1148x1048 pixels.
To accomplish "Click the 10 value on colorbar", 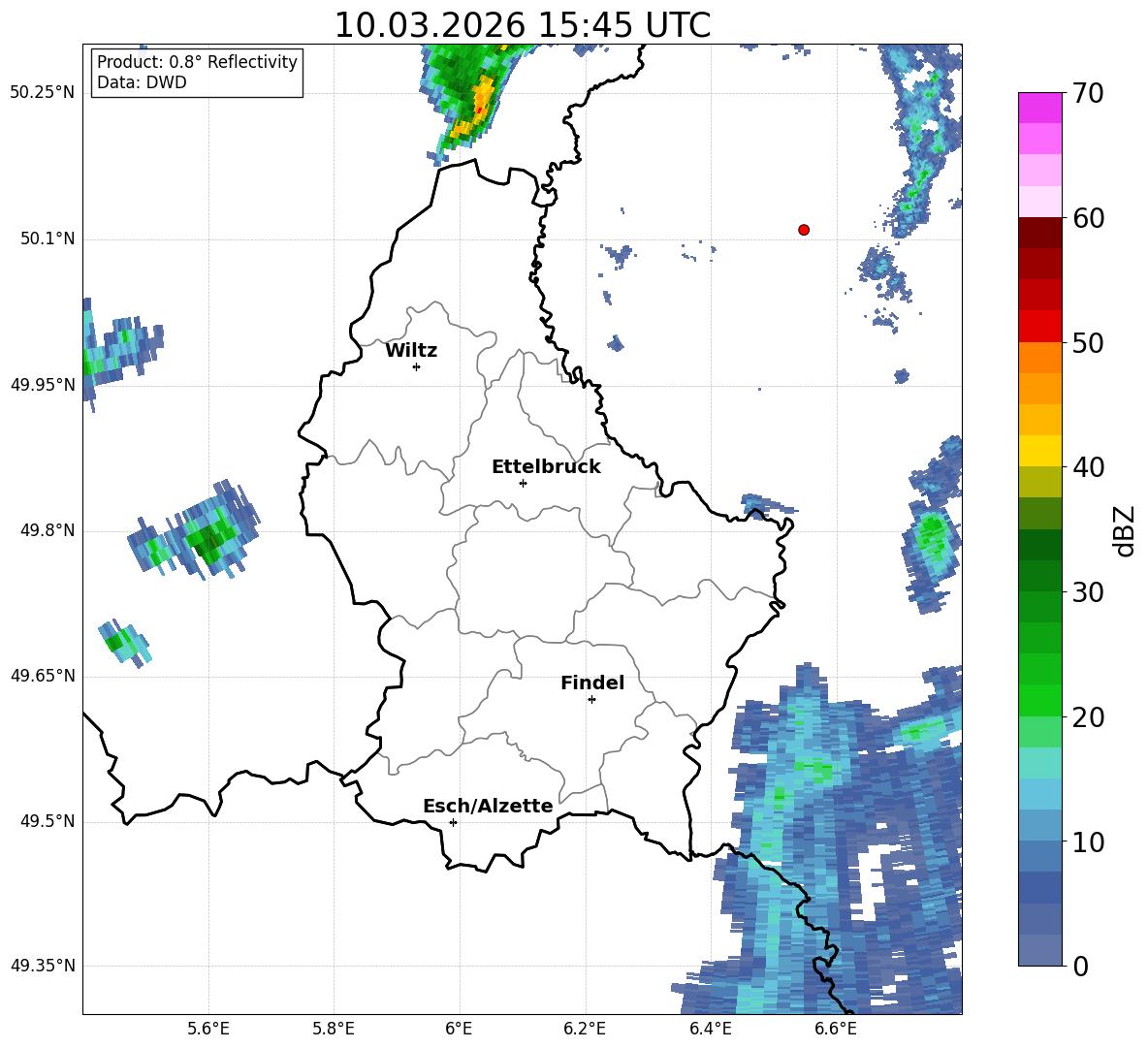I will tap(1088, 842).
